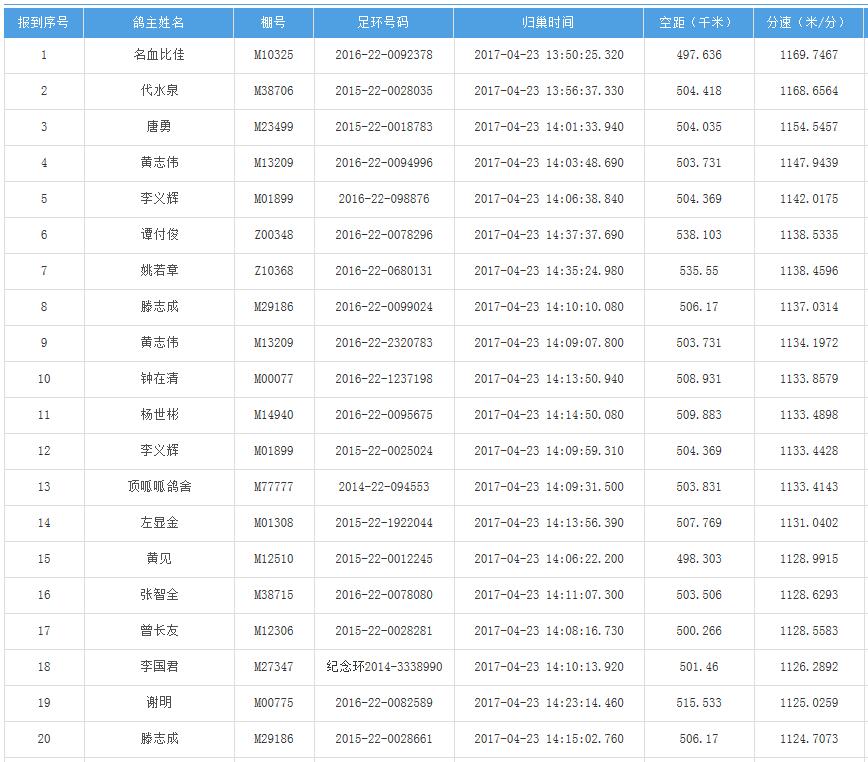868x762 pixels.
Task: Click the speed value 1169.7467
Action: pos(808,55)
